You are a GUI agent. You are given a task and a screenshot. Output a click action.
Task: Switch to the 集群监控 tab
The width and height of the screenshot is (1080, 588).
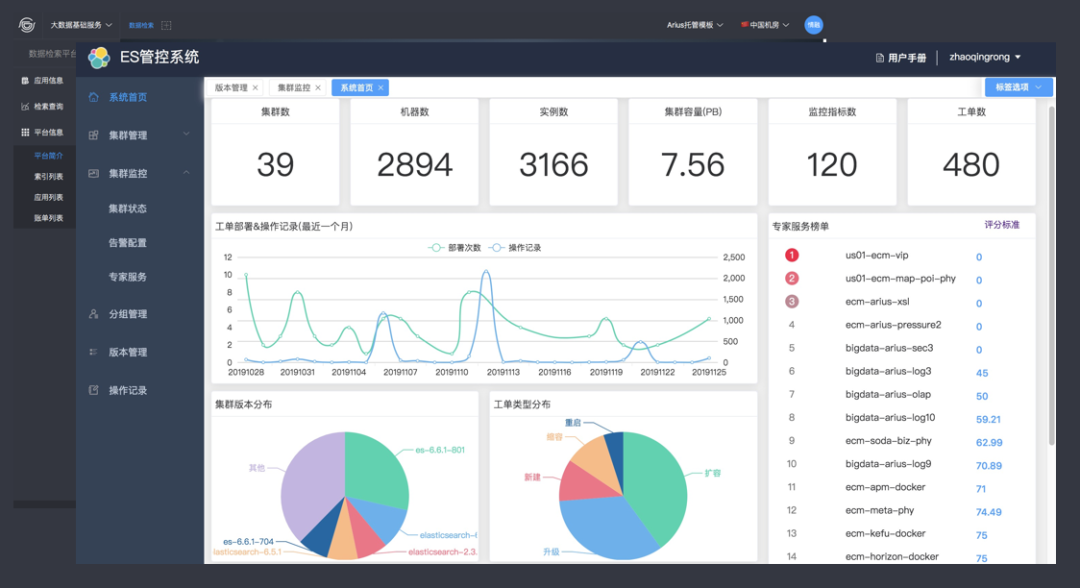point(293,88)
